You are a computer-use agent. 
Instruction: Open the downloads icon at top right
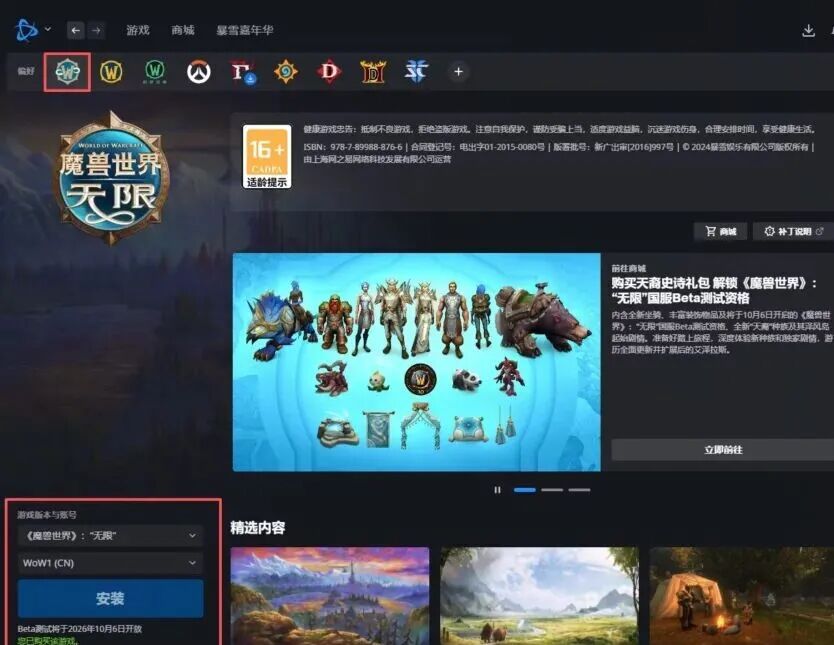(x=808, y=31)
